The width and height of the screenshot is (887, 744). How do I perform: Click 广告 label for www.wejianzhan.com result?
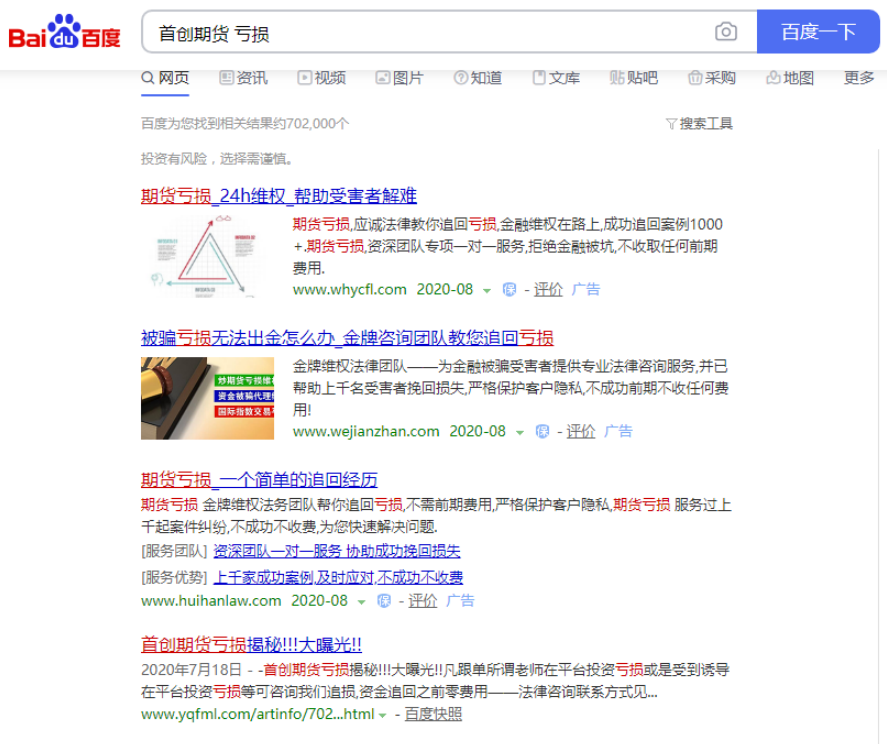click(618, 432)
